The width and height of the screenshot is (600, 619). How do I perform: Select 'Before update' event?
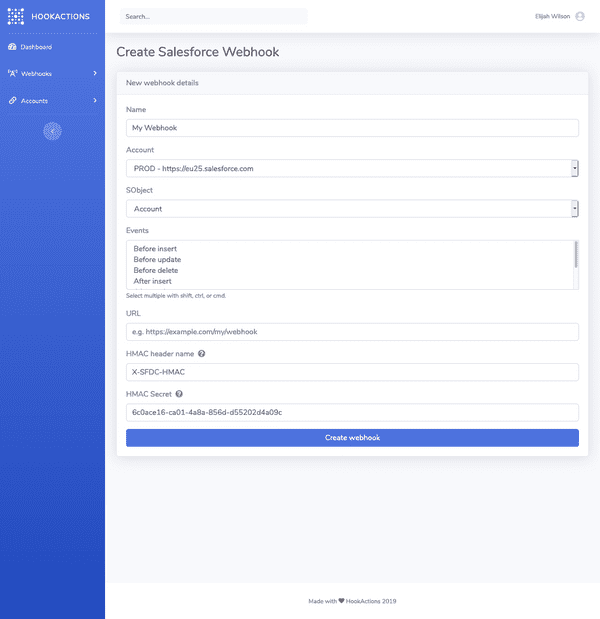tap(157, 259)
